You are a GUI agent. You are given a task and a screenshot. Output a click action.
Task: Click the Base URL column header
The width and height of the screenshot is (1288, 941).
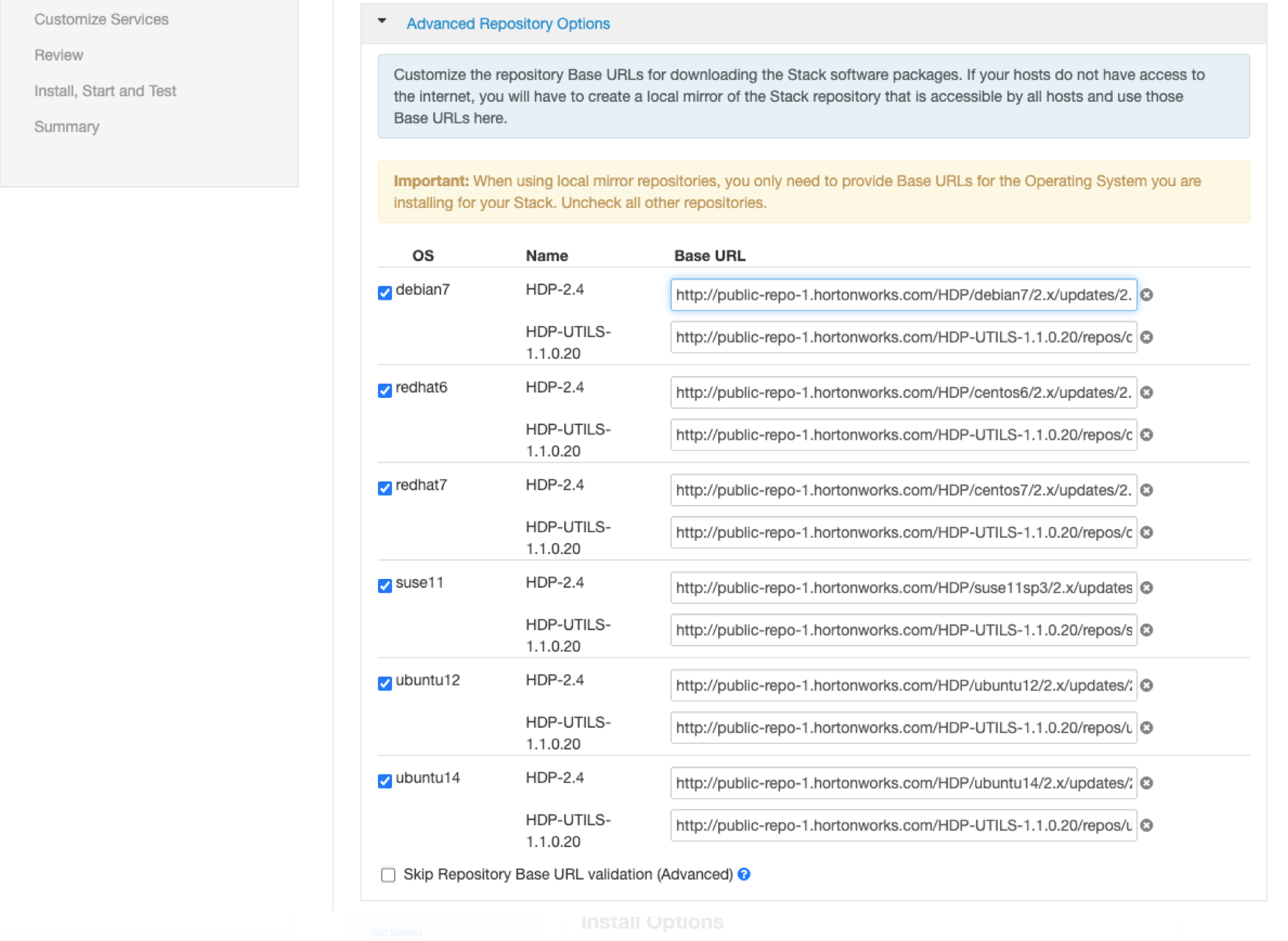(709, 256)
